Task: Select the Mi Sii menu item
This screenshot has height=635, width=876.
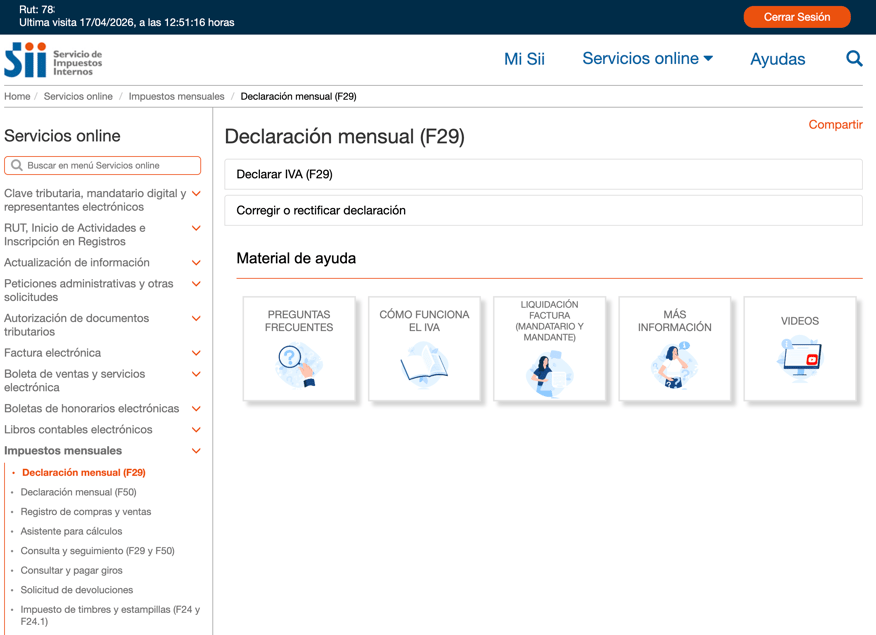Action: point(524,59)
